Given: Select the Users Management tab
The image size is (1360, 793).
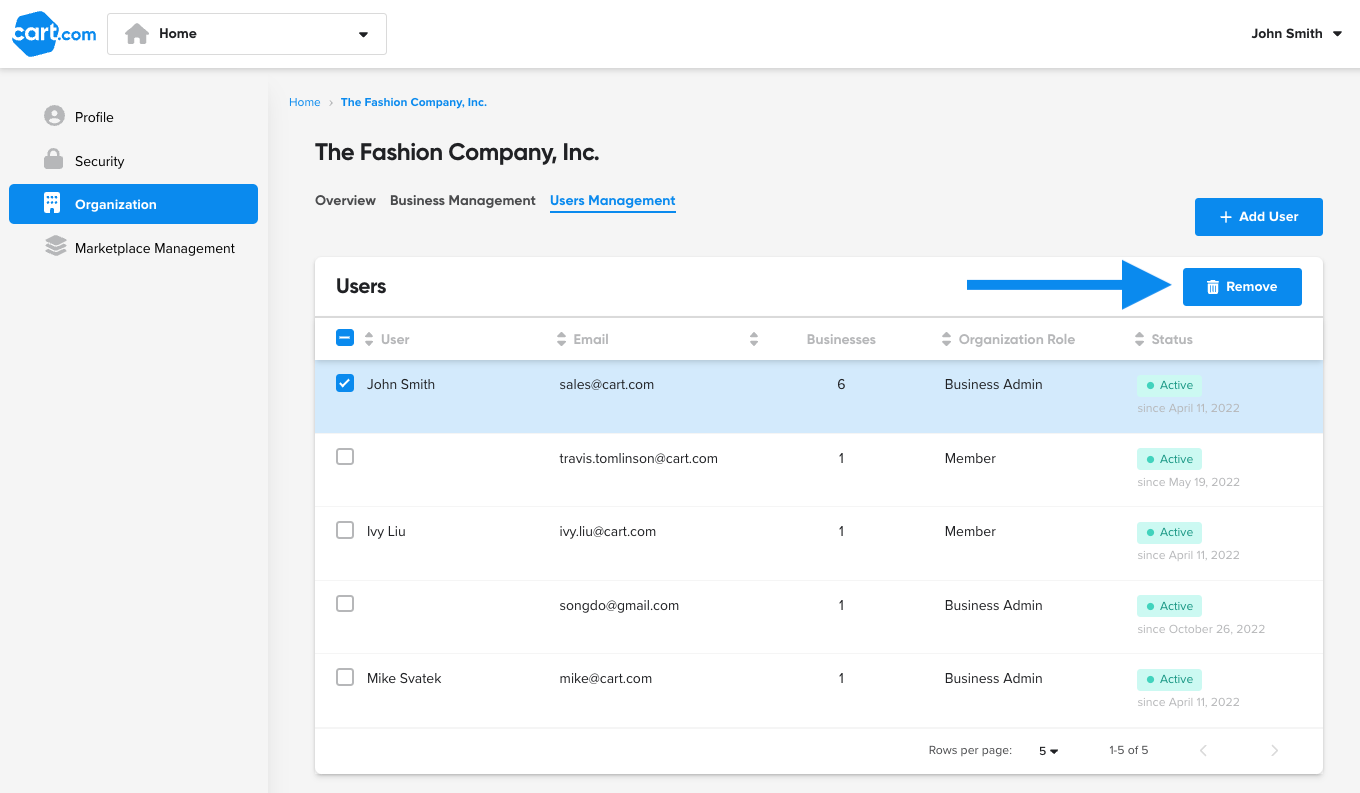Looking at the screenshot, I should (613, 201).
